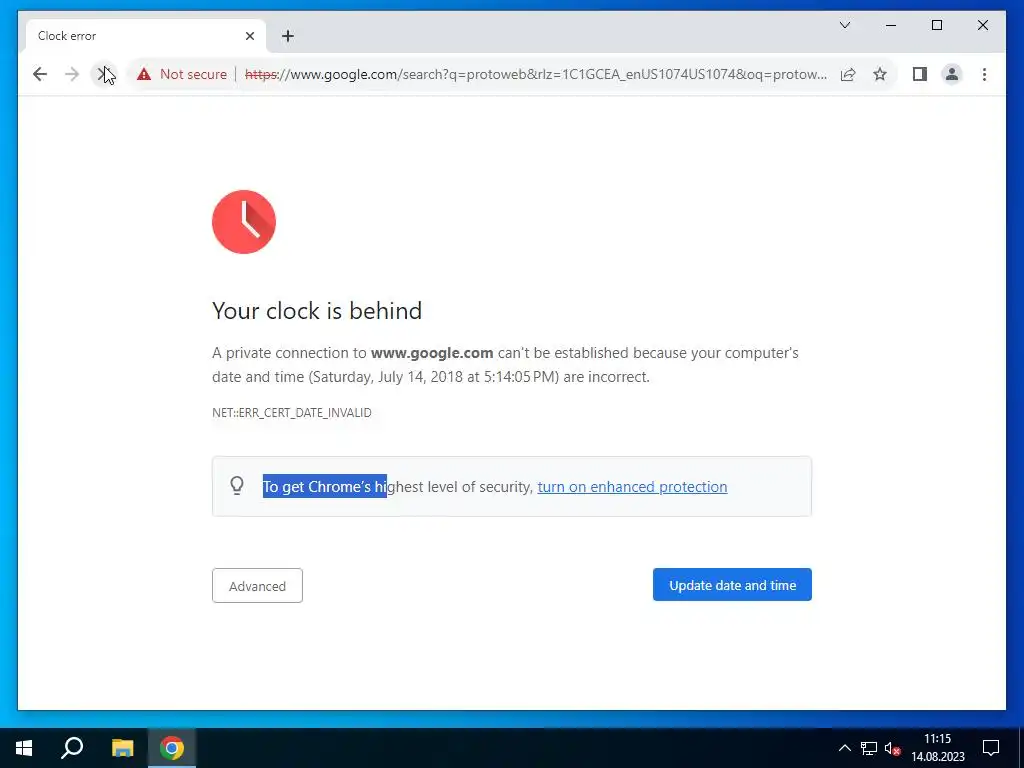This screenshot has height=768, width=1024.
Task: Open the Chrome side panel icon
Action: [x=920, y=74]
